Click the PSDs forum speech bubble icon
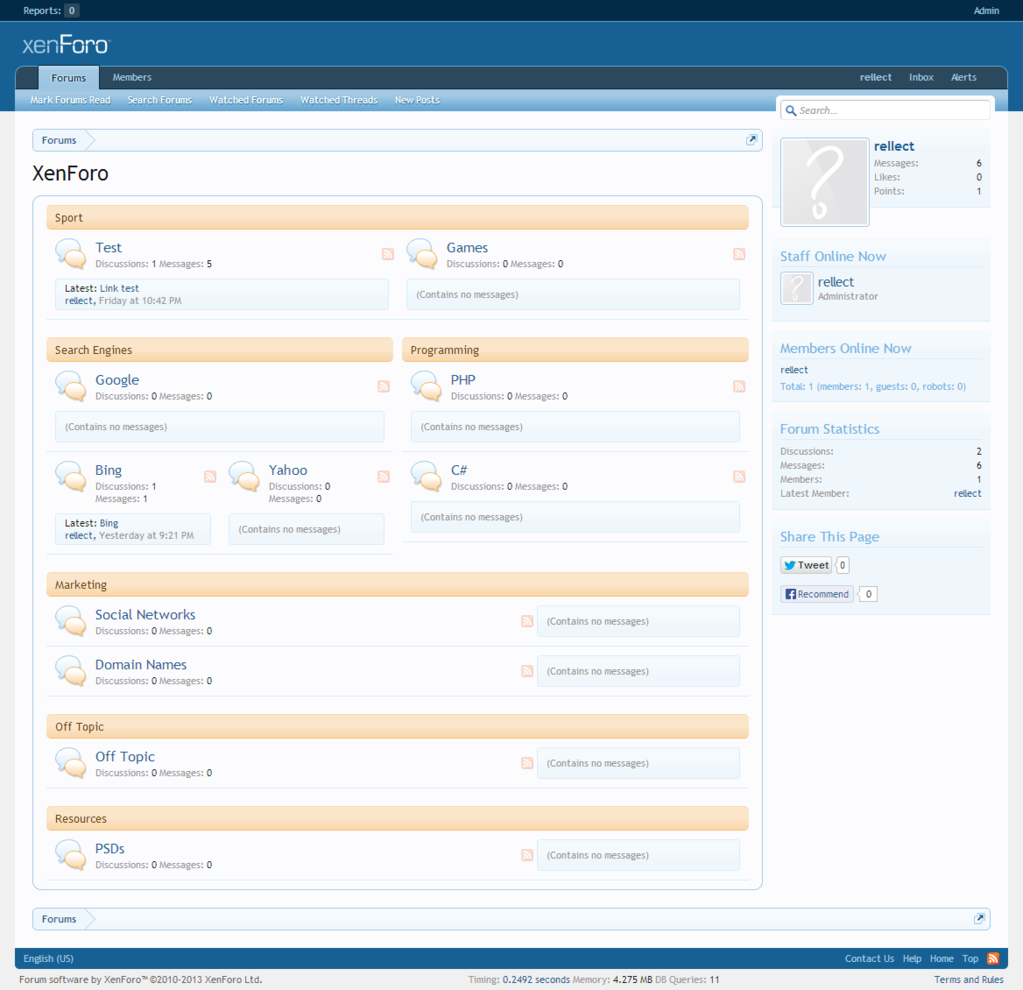This screenshot has height=990, width=1023. point(71,855)
